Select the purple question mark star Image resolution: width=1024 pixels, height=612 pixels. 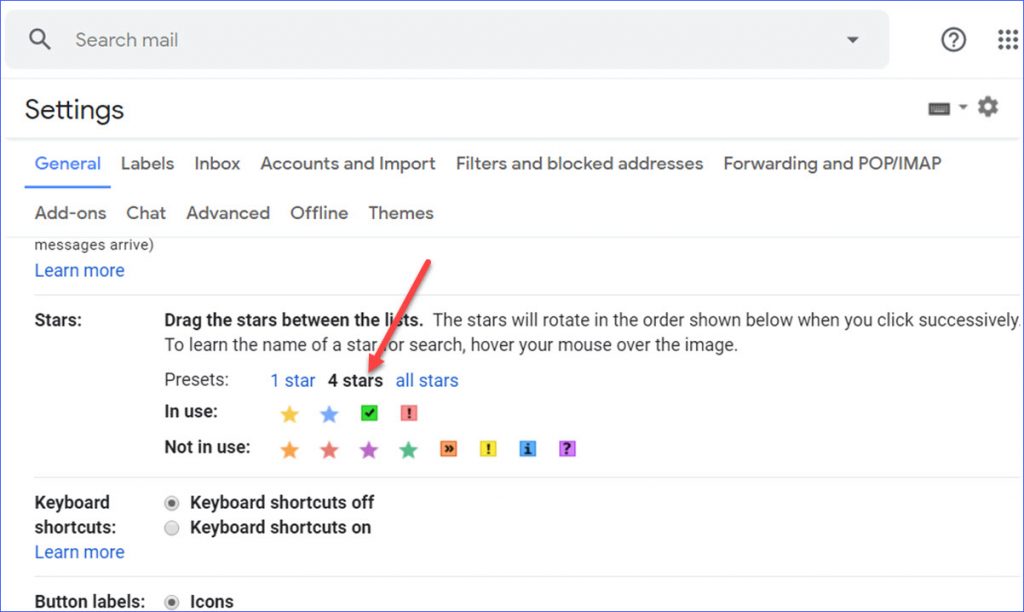tap(567, 448)
